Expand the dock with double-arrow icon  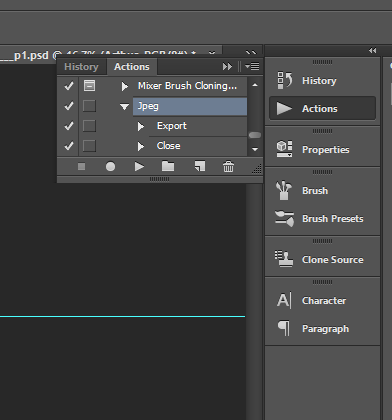[373, 51]
